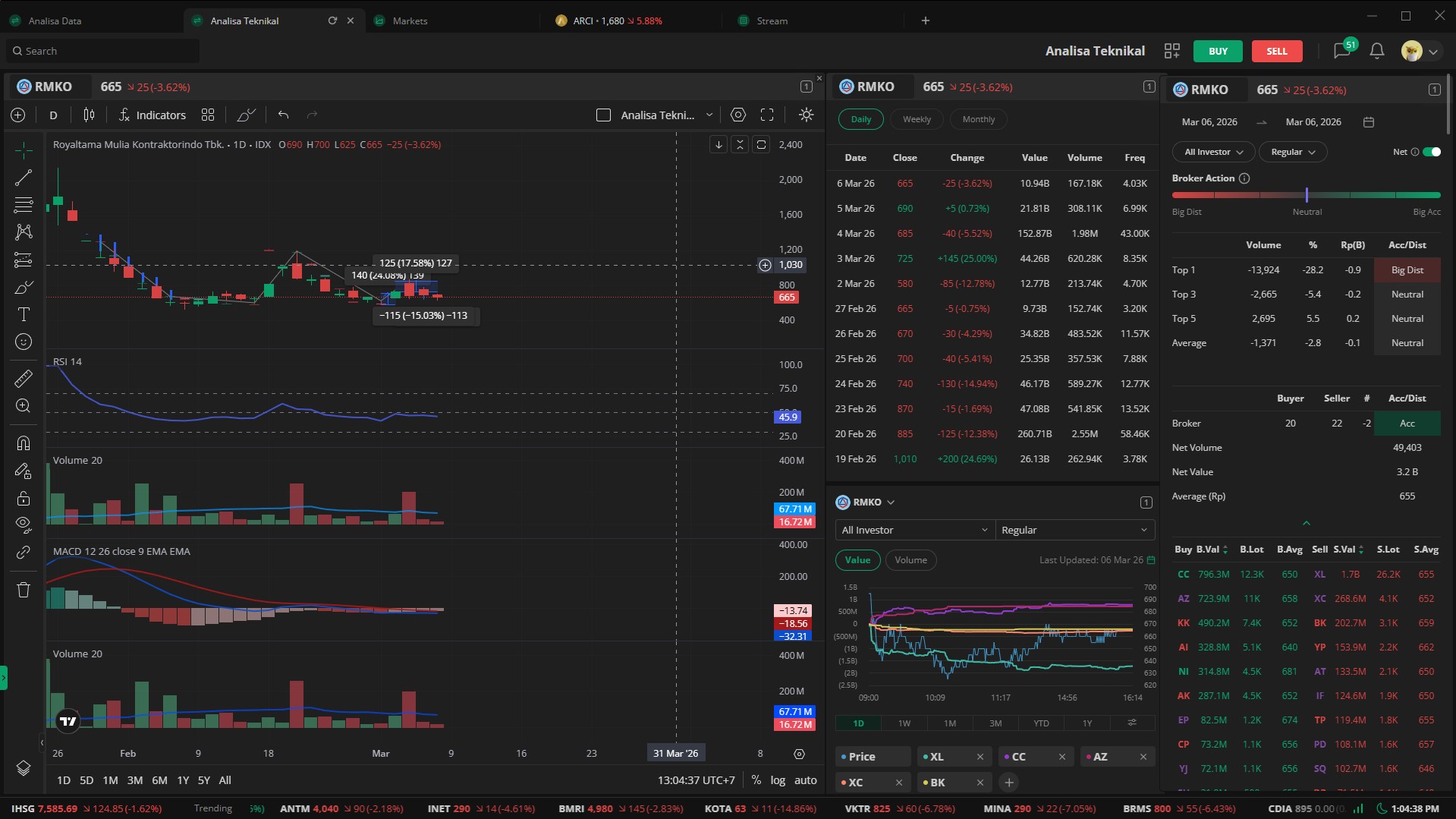
Task: Open the Regular market dropdown below chart table
Action: point(1074,530)
